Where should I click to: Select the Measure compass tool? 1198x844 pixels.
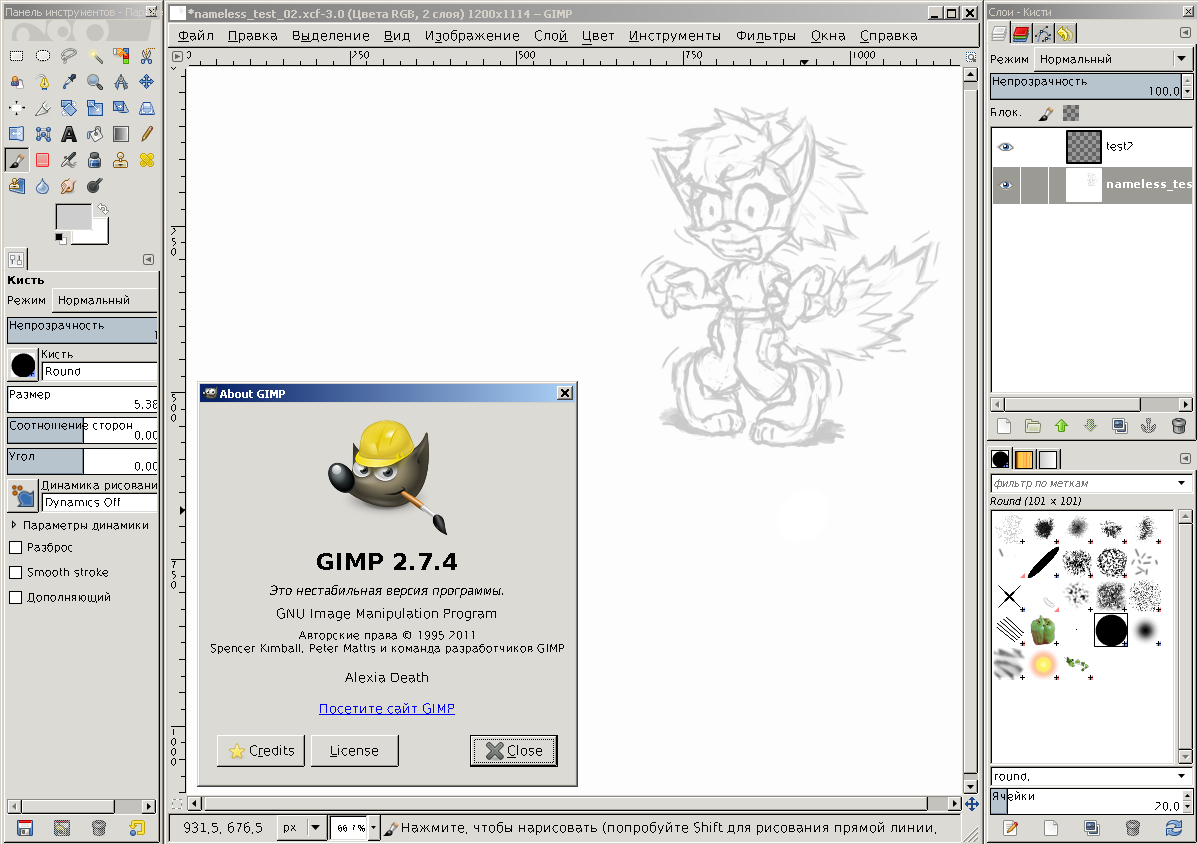pos(121,82)
